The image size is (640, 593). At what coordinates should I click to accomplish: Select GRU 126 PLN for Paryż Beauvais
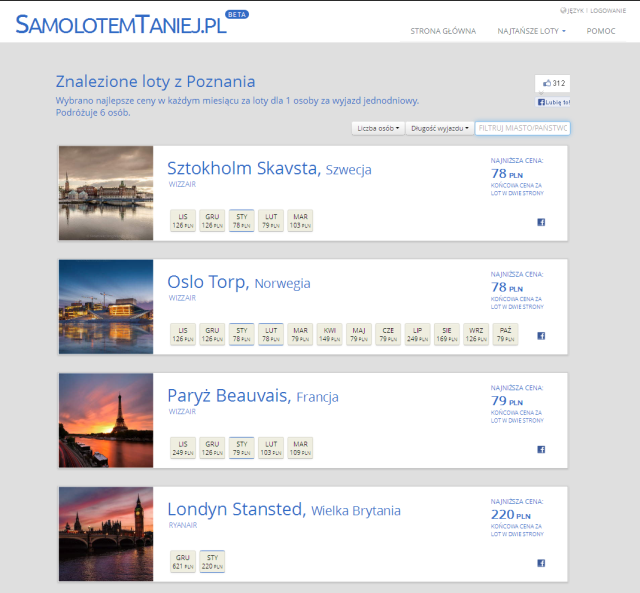pyautogui.click(x=212, y=448)
